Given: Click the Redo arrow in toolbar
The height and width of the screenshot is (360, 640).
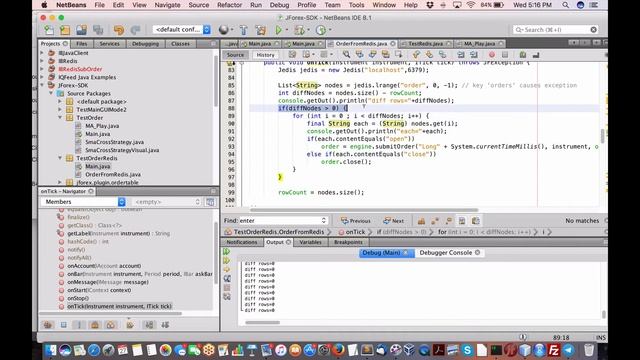Looking at the screenshot, I should pos(135,30).
